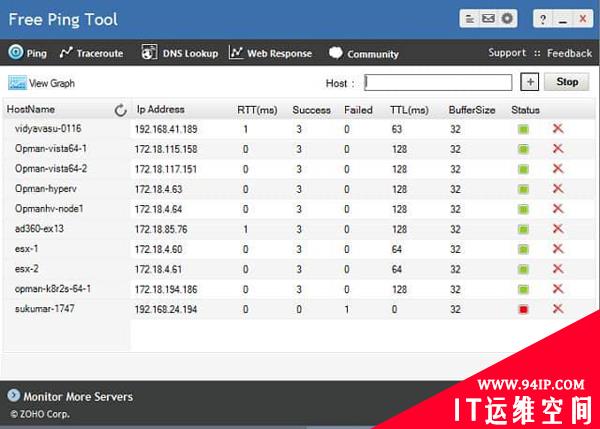Select host row sukumar-1747

(299, 309)
